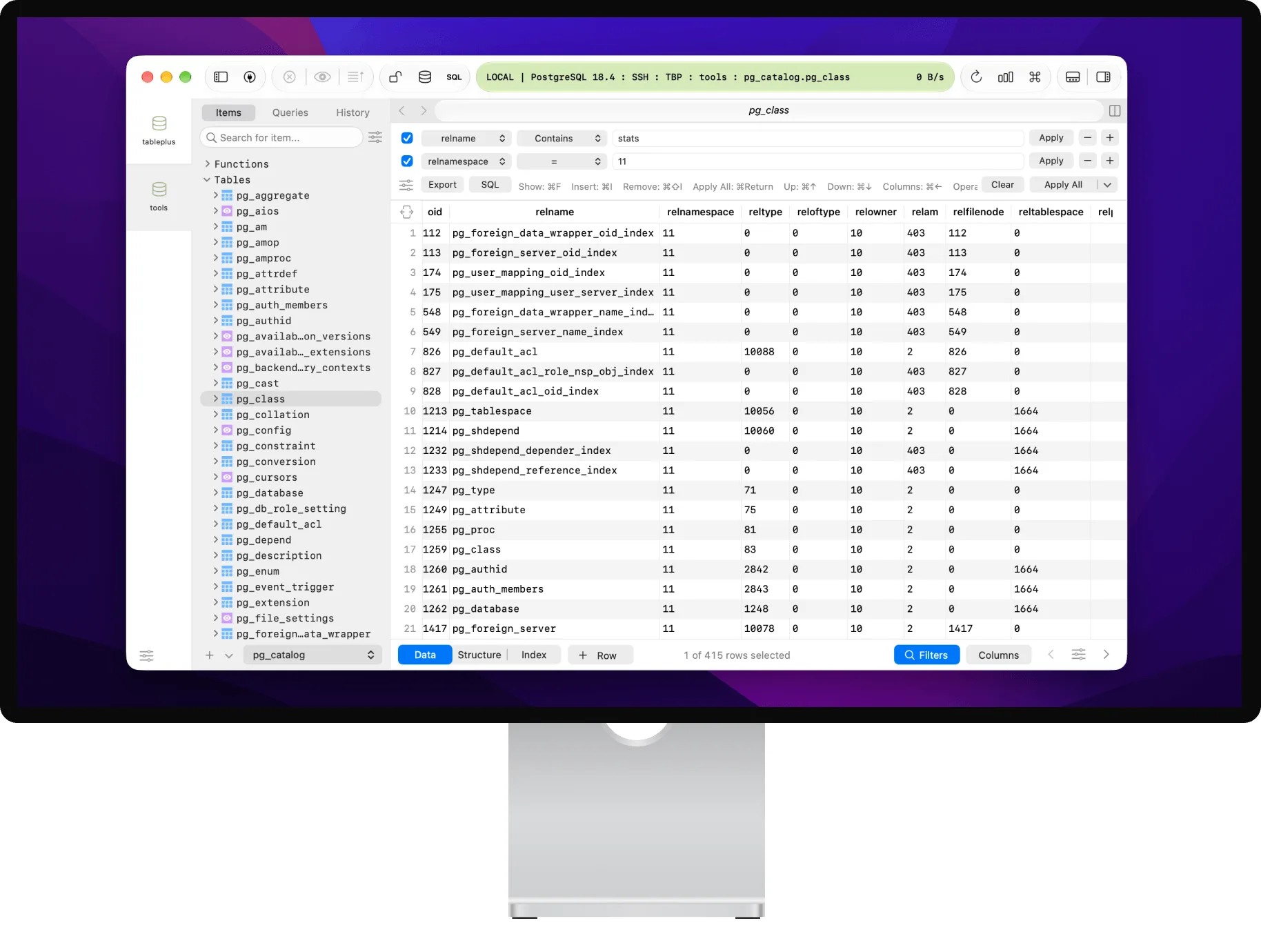Click the relname column header
This screenshot has height=952, width=1261.
pos(555,212)
